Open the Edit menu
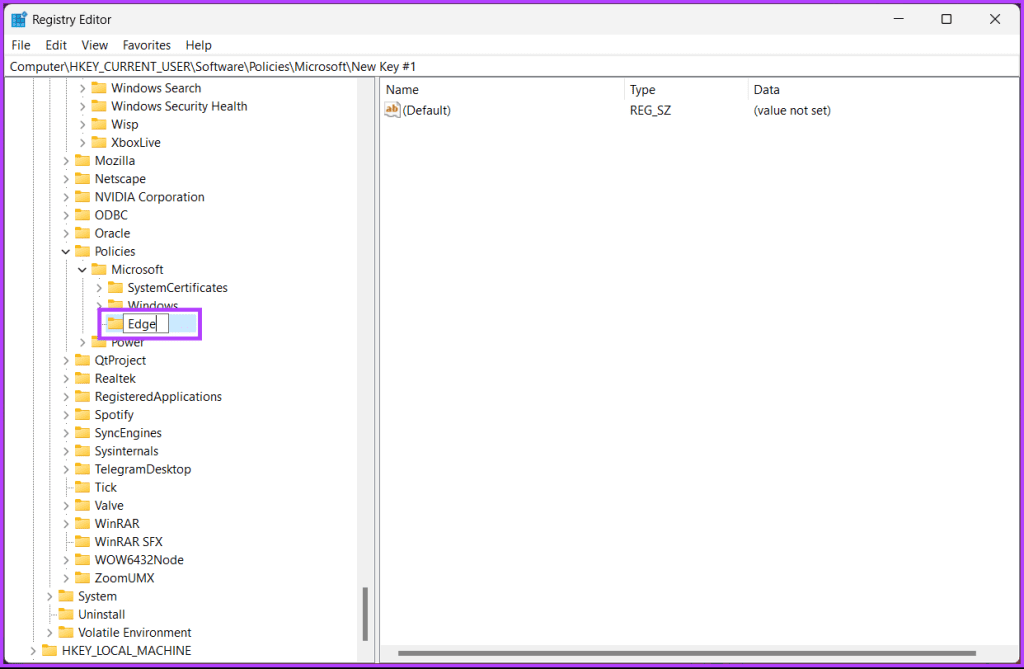The height and width of the screenshot is (669, 1024). pos(55,45)
